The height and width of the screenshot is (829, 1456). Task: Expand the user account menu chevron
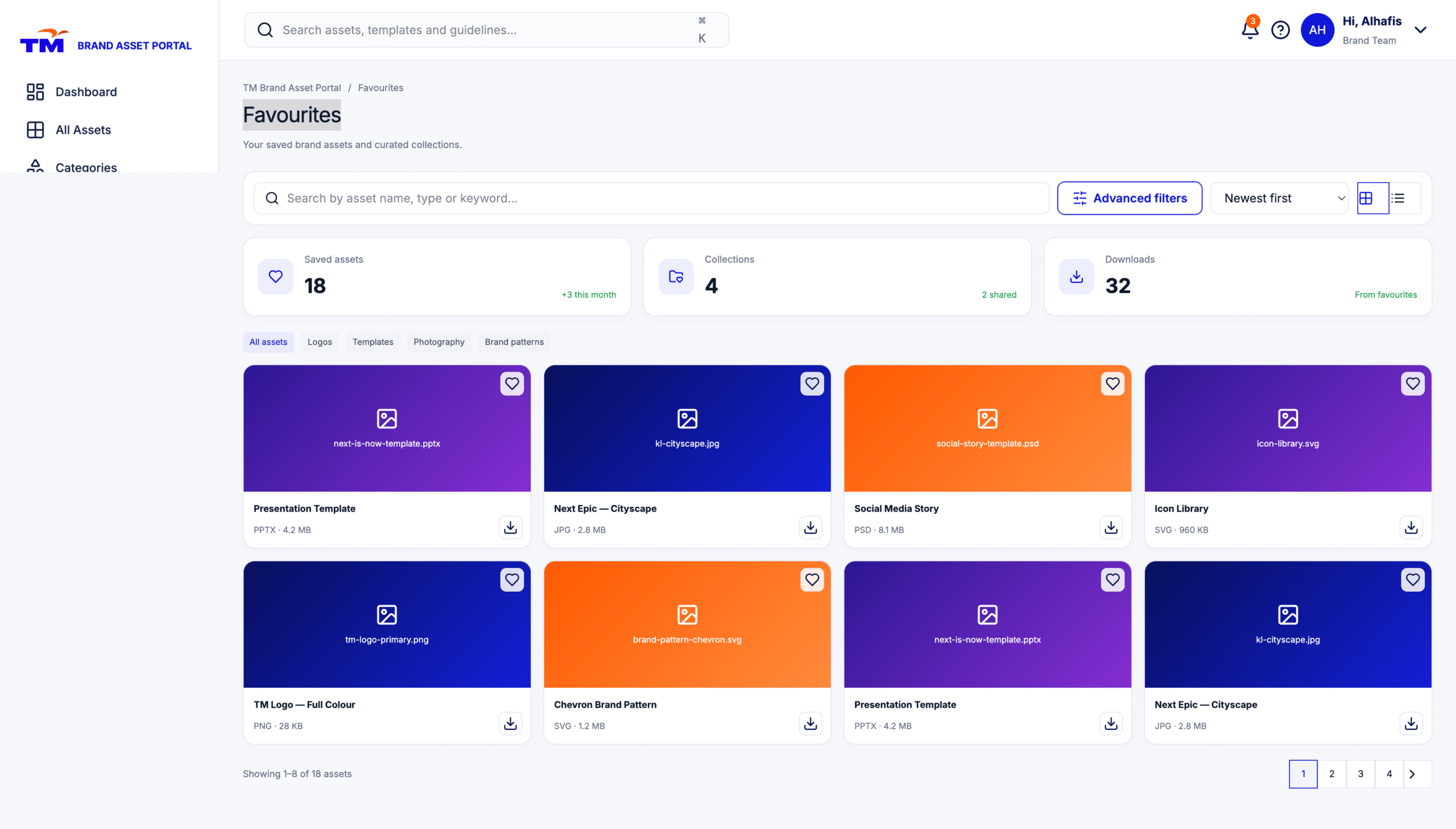pyautogui.click(x=1420, y=30)
